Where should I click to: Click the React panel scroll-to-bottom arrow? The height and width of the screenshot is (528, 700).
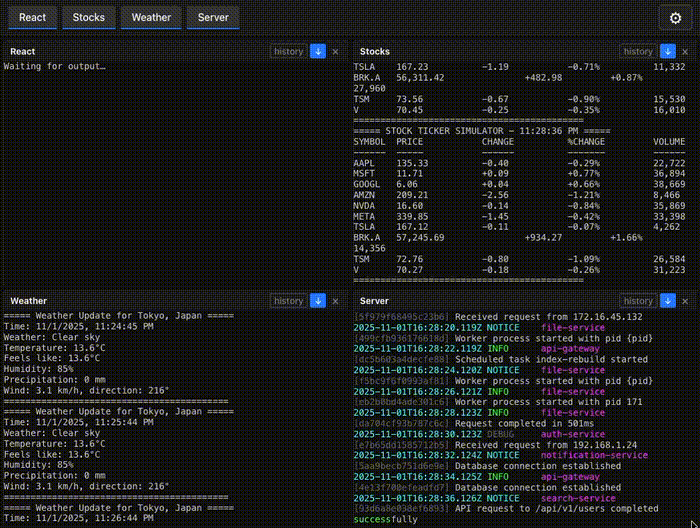(318, 51)
